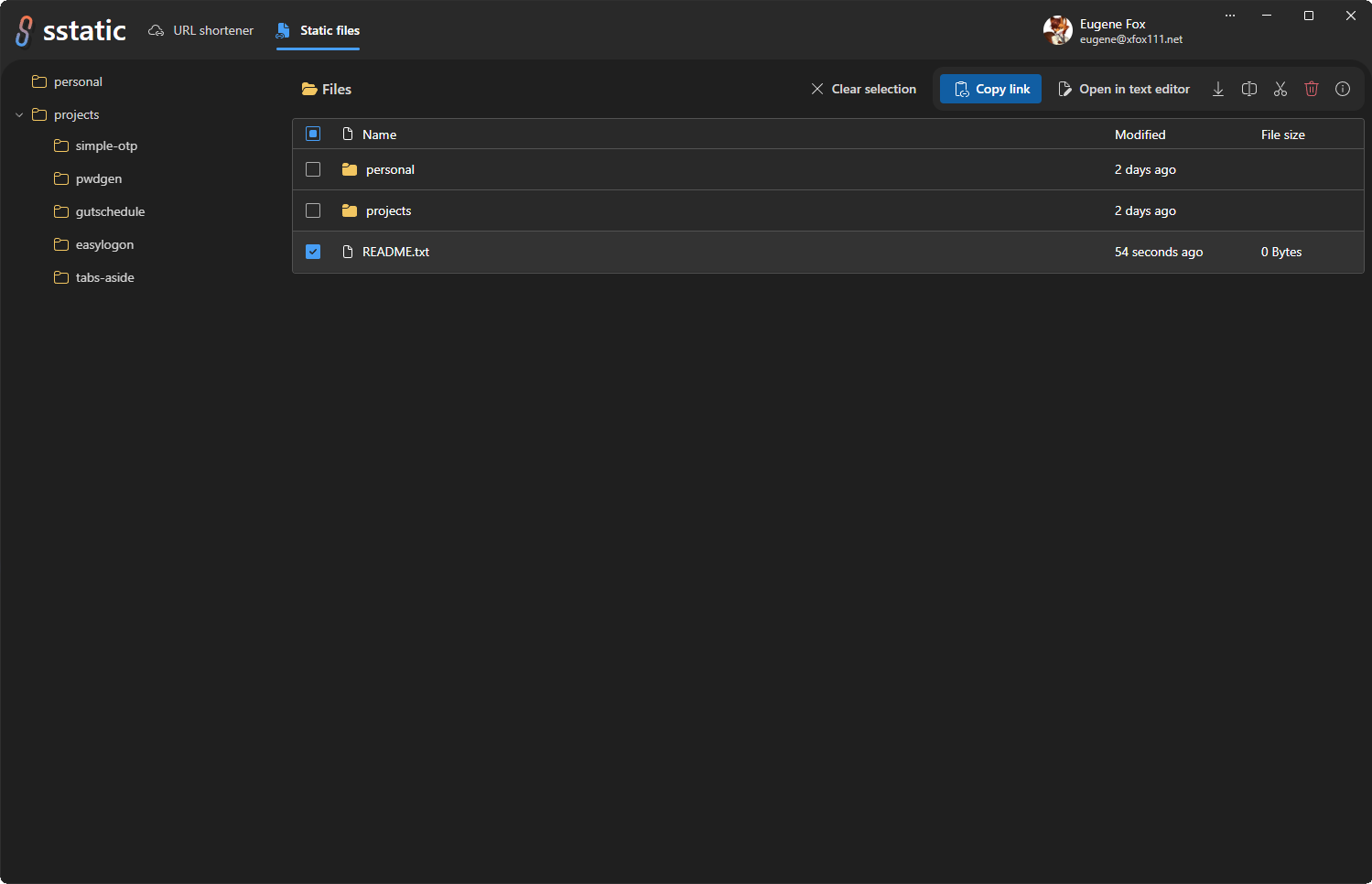This screenshot has width=1372, height=884.
Task: Download the selected file
Action: click(x=1218, y=89)
